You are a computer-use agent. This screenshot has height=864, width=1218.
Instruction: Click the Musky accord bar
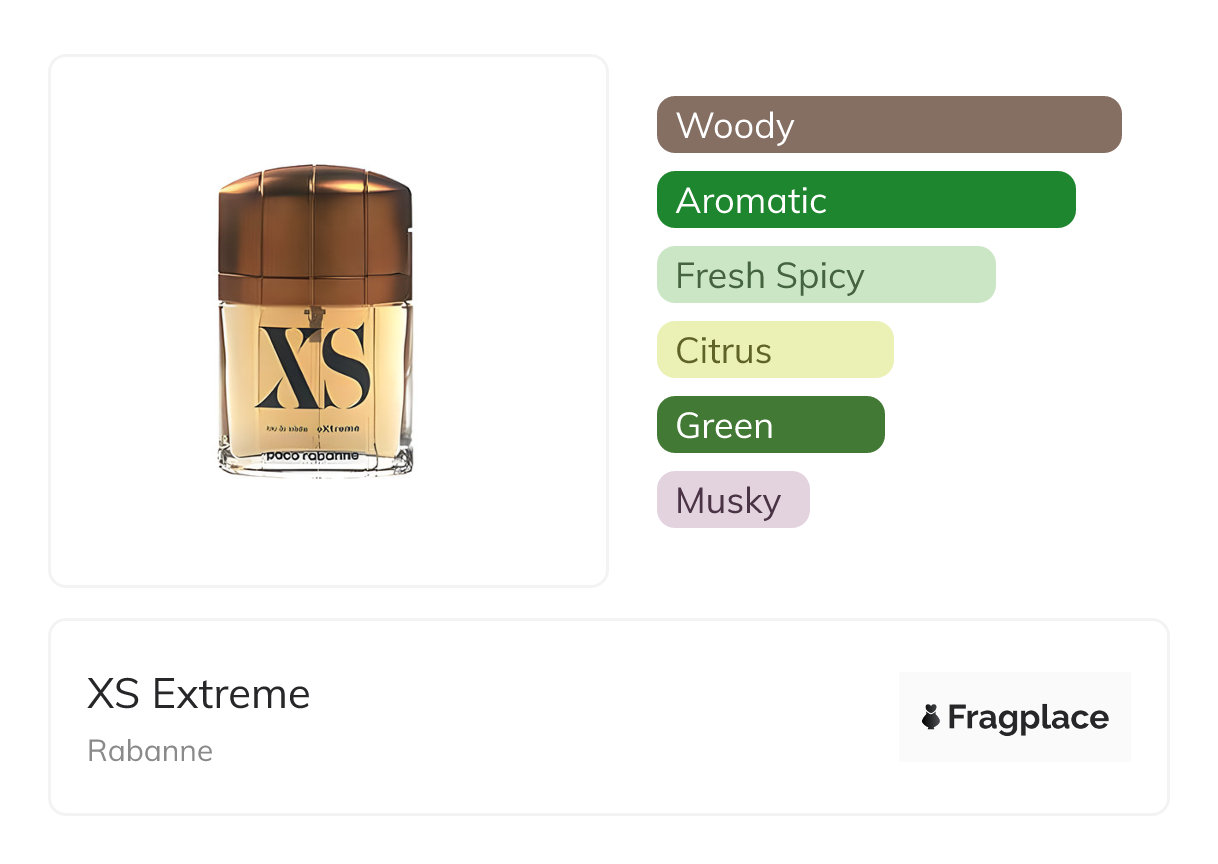(x=732, y=500)
